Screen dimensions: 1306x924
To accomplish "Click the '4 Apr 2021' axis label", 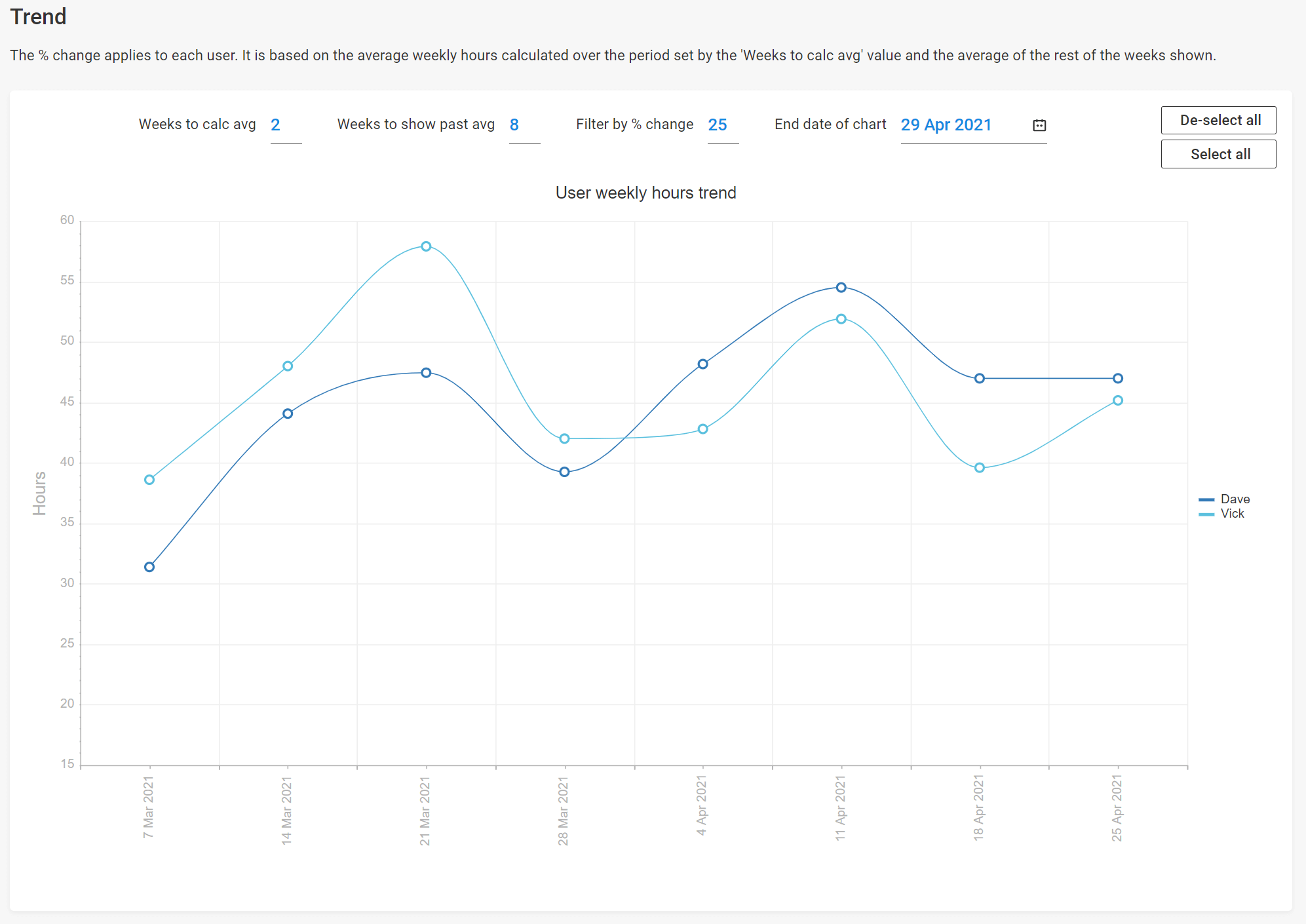I will click(x=702, y=805).
